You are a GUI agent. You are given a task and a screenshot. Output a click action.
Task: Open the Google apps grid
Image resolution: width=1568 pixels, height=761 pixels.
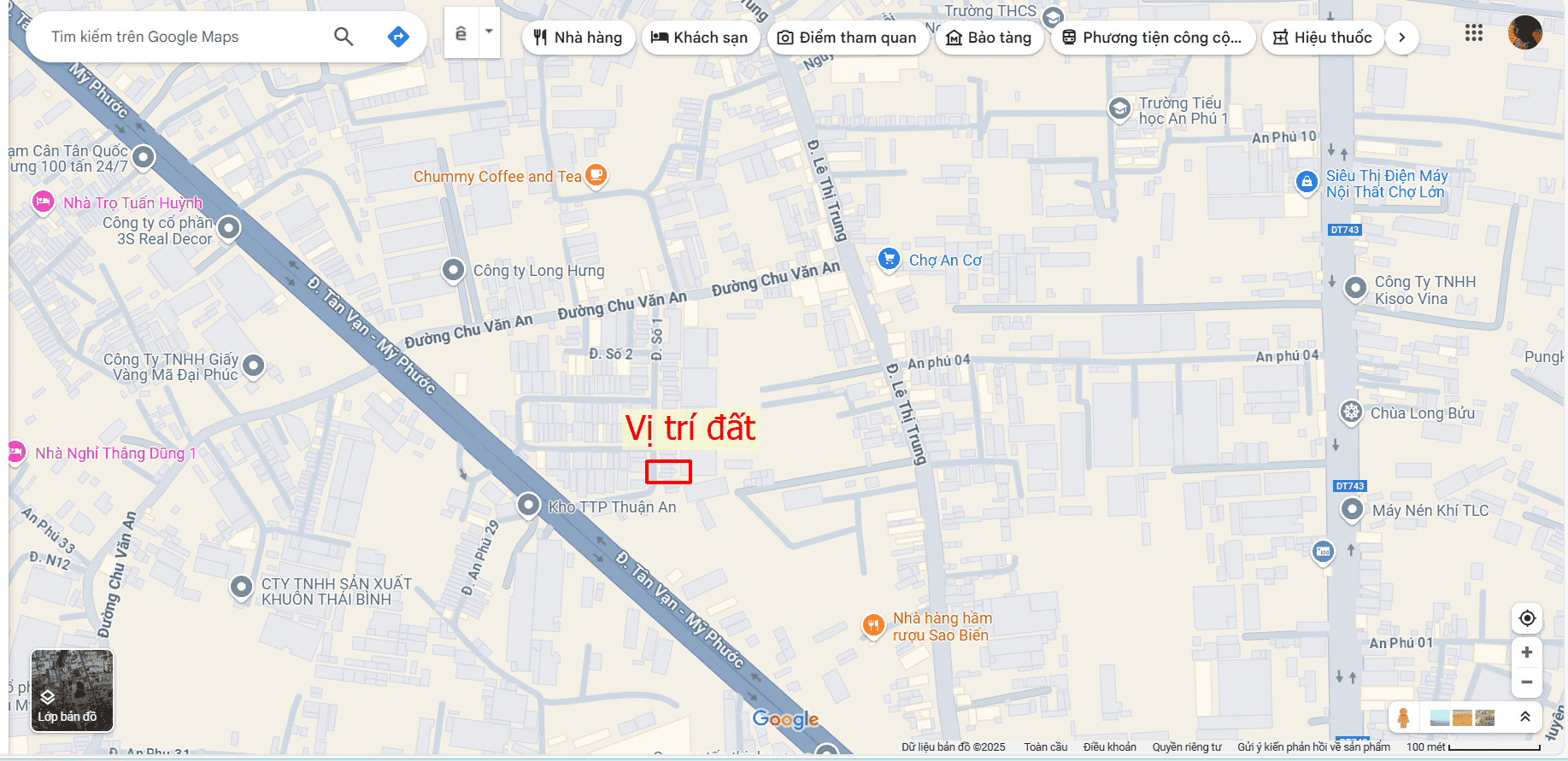coord(1473,33)
